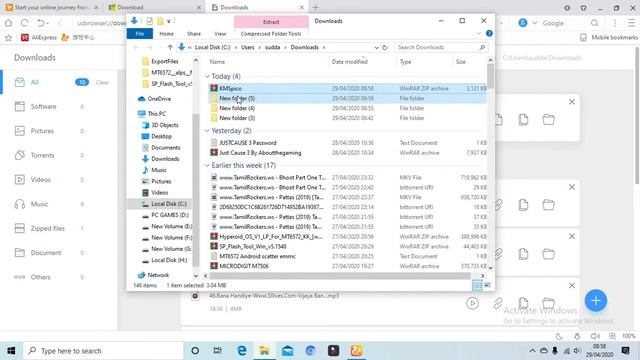Click Users in the address breadcrumb

click(x=247, y=47)
